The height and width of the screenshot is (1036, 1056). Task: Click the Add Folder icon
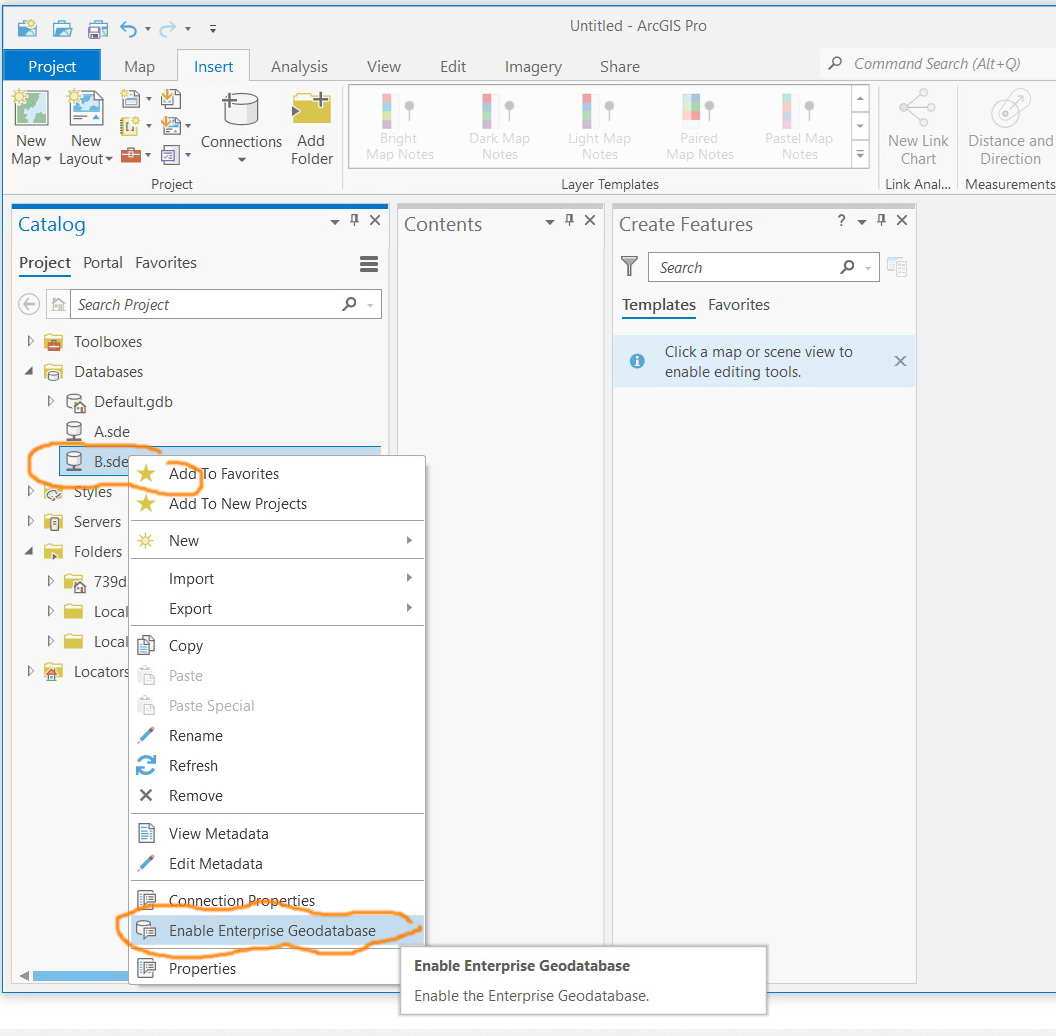click(311, 108)
